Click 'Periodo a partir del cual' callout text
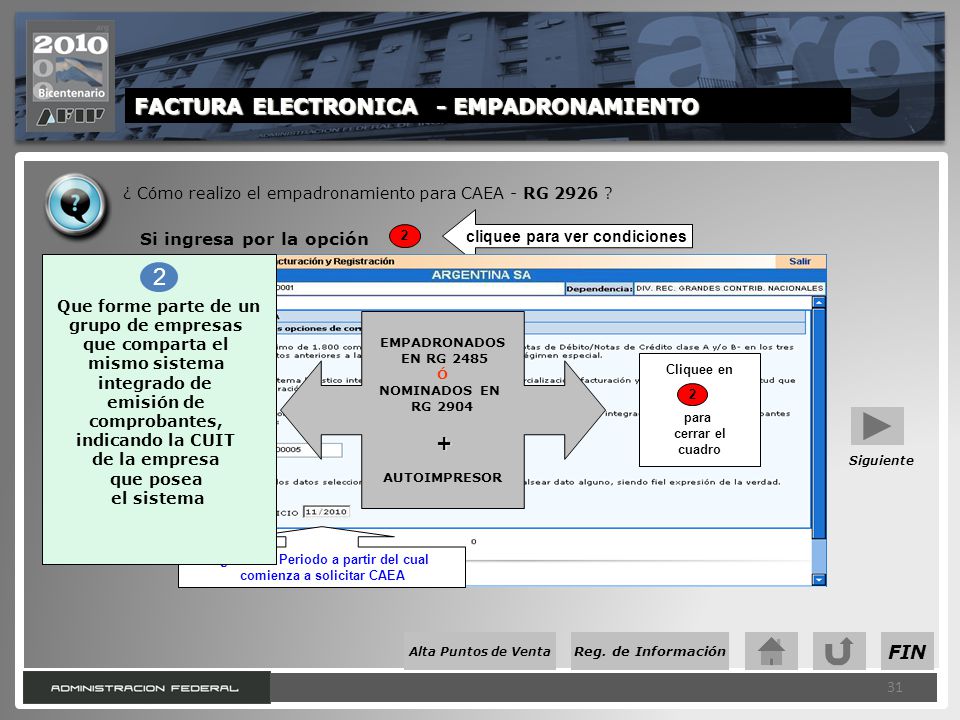The height and width of the screenshot is (720, 960). coord(353,560)
